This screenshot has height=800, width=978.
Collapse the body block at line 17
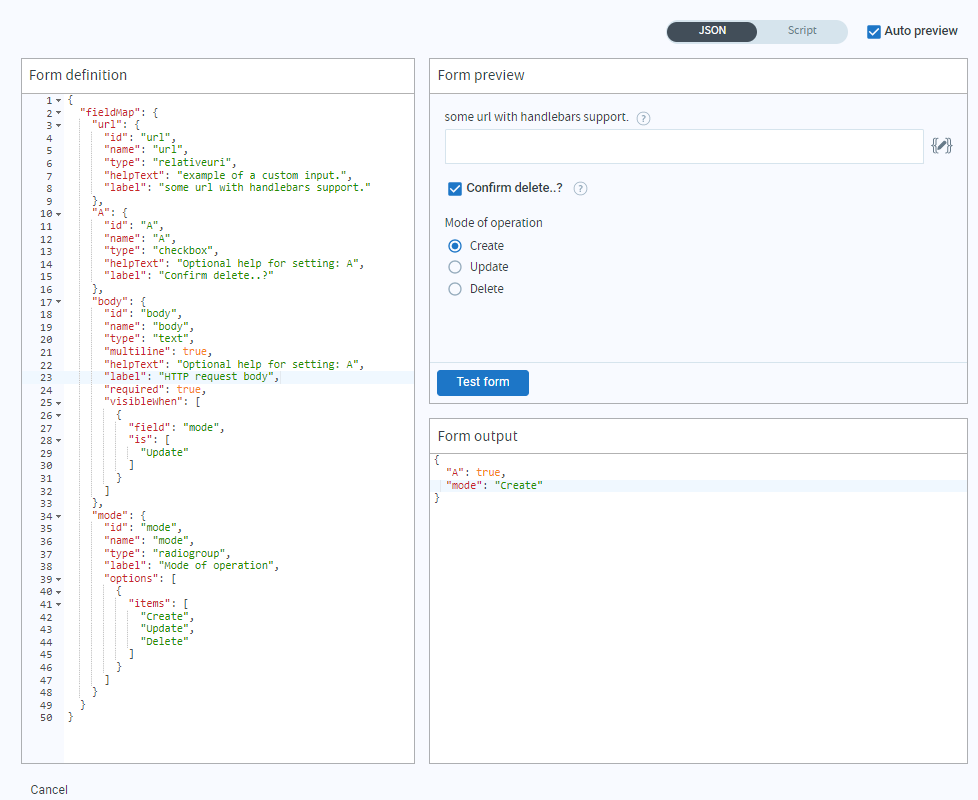59,302
